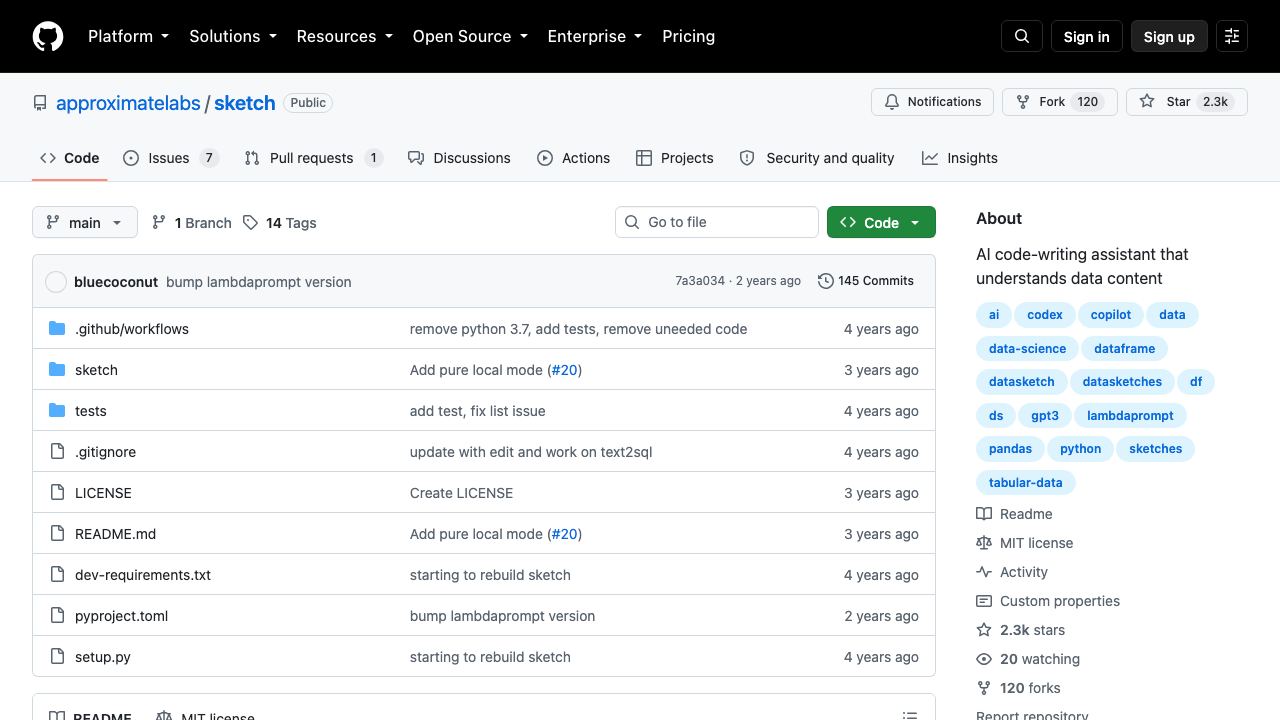Open the pyproject.toml file
Screen dimensions: 1280x720
pyautogui.click(x=121, y=616)
